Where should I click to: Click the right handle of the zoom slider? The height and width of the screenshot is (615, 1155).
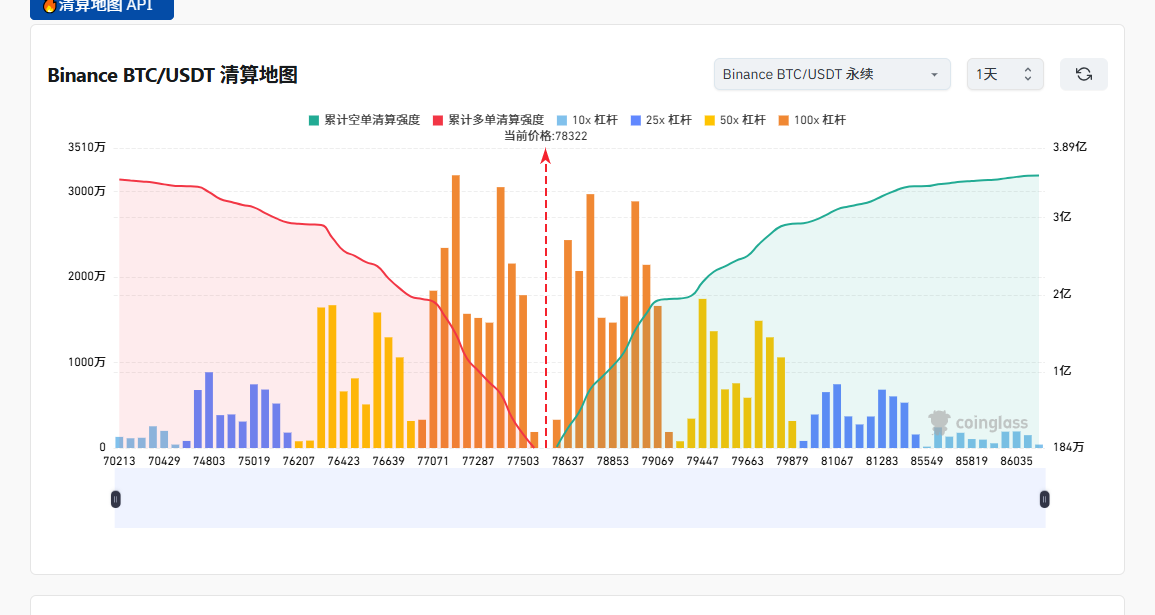pos(1045,499)
